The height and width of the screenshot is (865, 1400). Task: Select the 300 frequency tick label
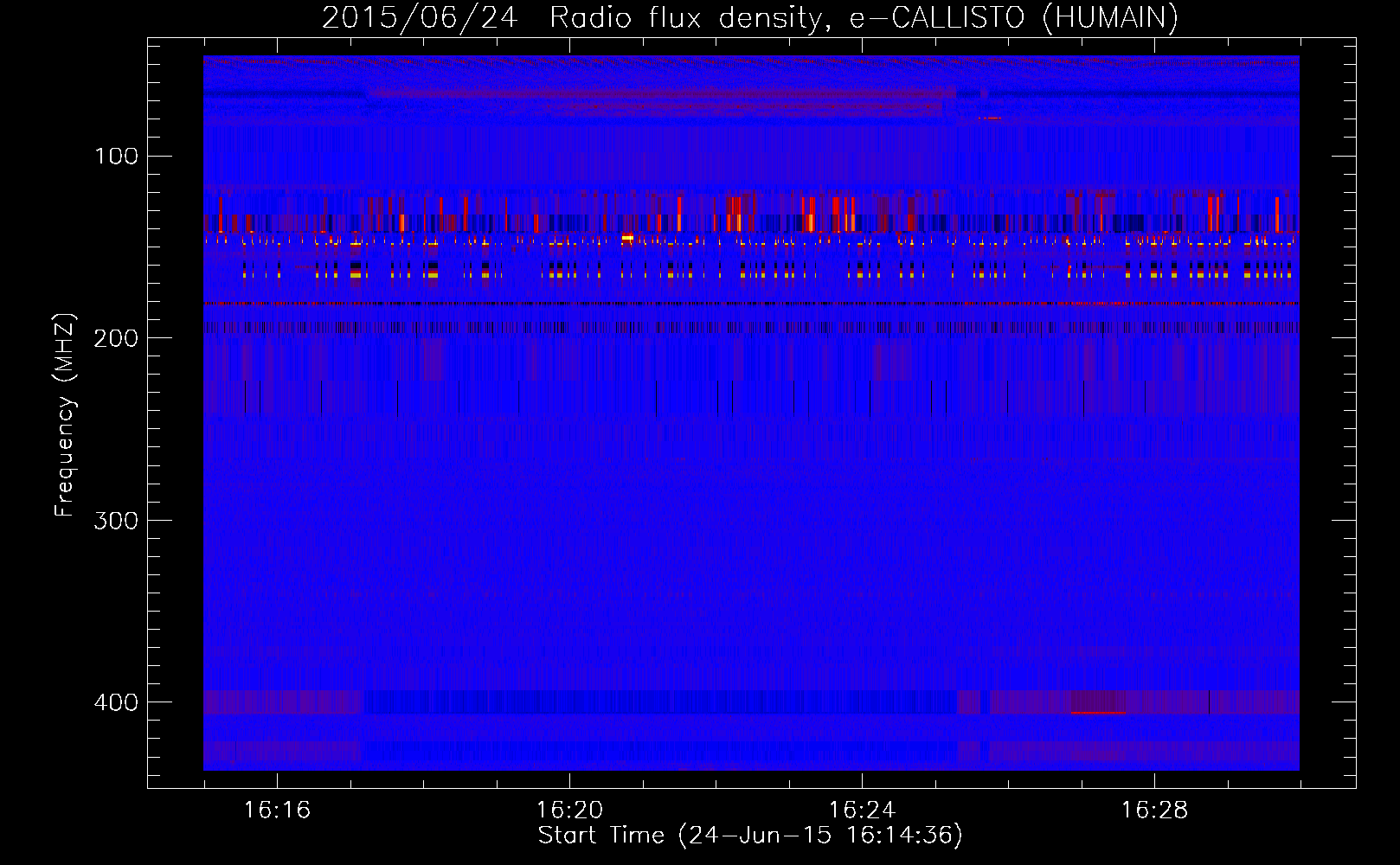(x=116, y=521)
